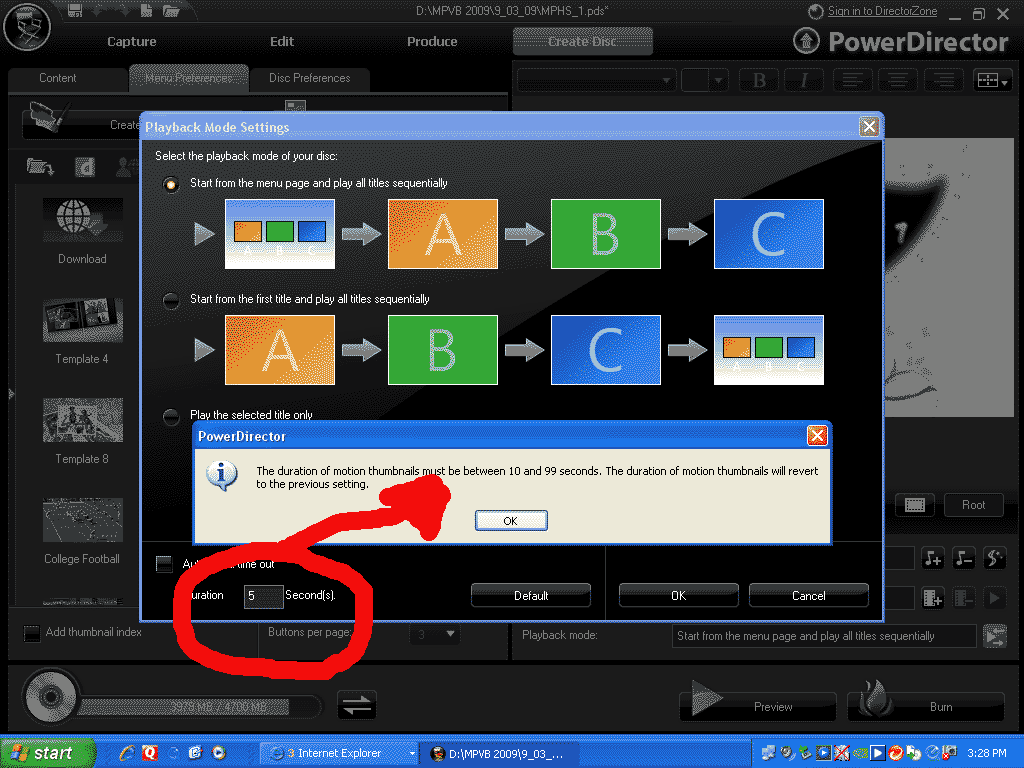Select the Template 4 thumbnail
The width and height of the screenshot is (1024, 768).
click(x=82, y=320)
